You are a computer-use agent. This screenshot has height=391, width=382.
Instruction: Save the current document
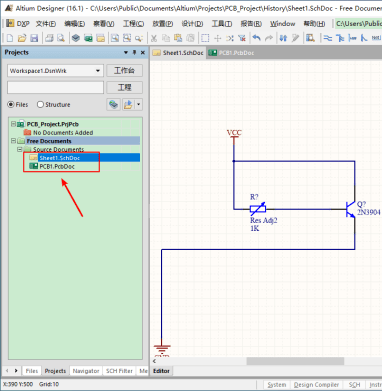coord(34,38)
